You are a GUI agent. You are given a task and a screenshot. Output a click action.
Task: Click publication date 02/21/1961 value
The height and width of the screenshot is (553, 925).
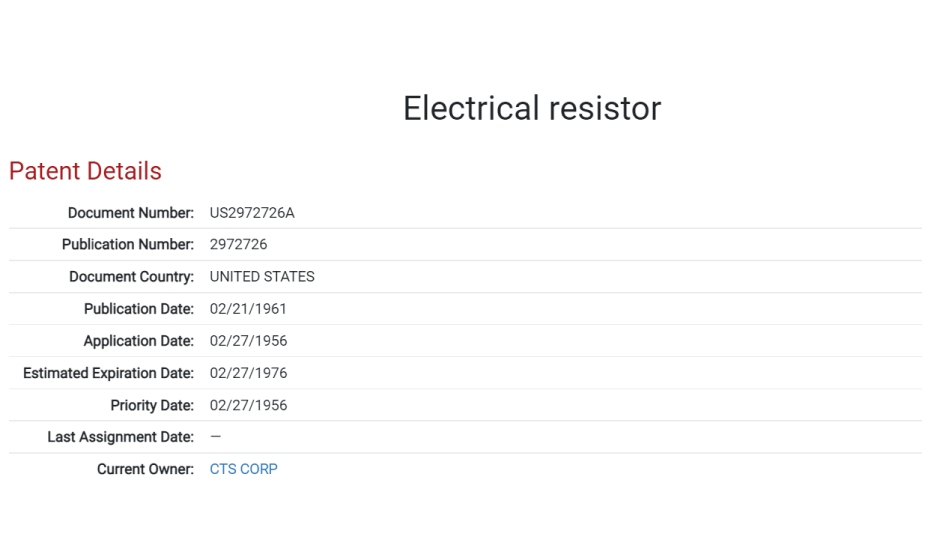248,309
